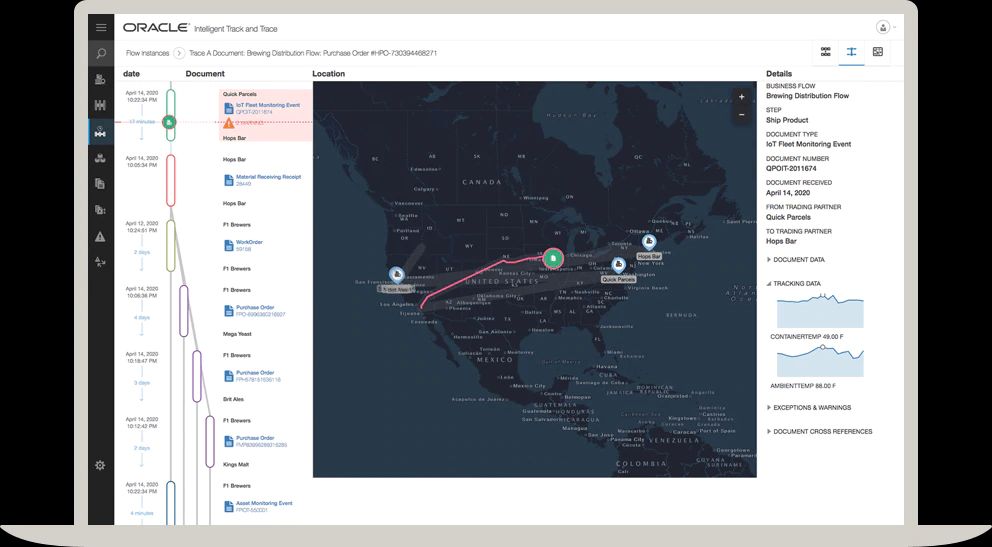
Task: Switch to the flow diagram view icon
Action: pyautogui.click(x=826, y=52)
